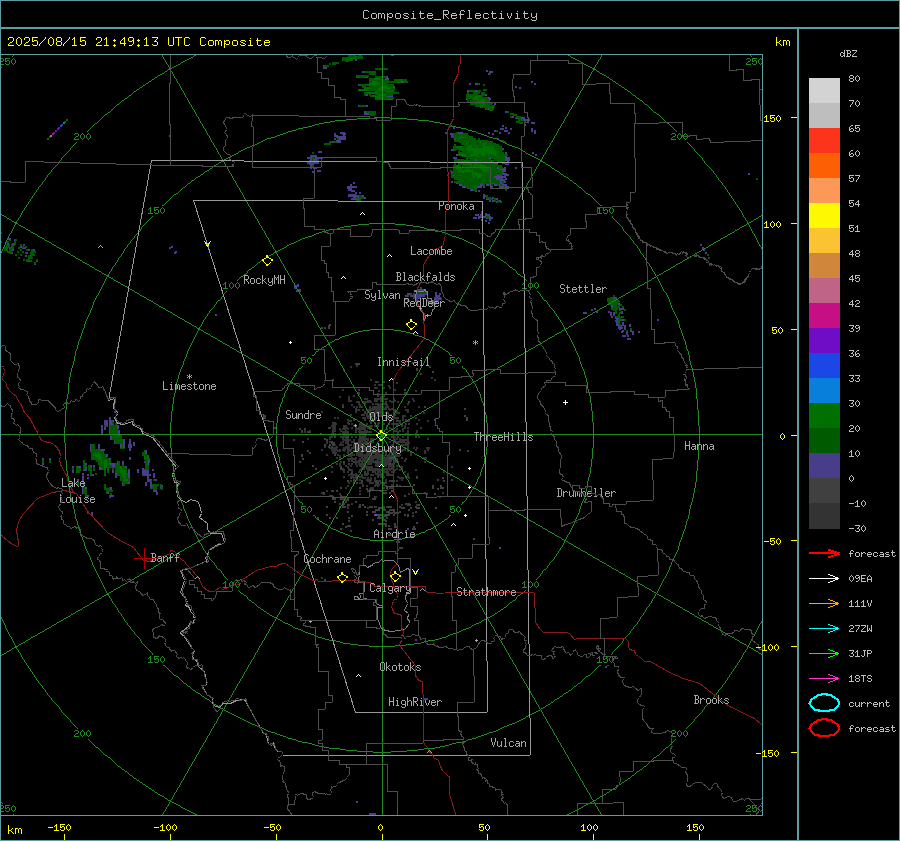
Task: Click the Ponoka city label
Action: [456, 206]
